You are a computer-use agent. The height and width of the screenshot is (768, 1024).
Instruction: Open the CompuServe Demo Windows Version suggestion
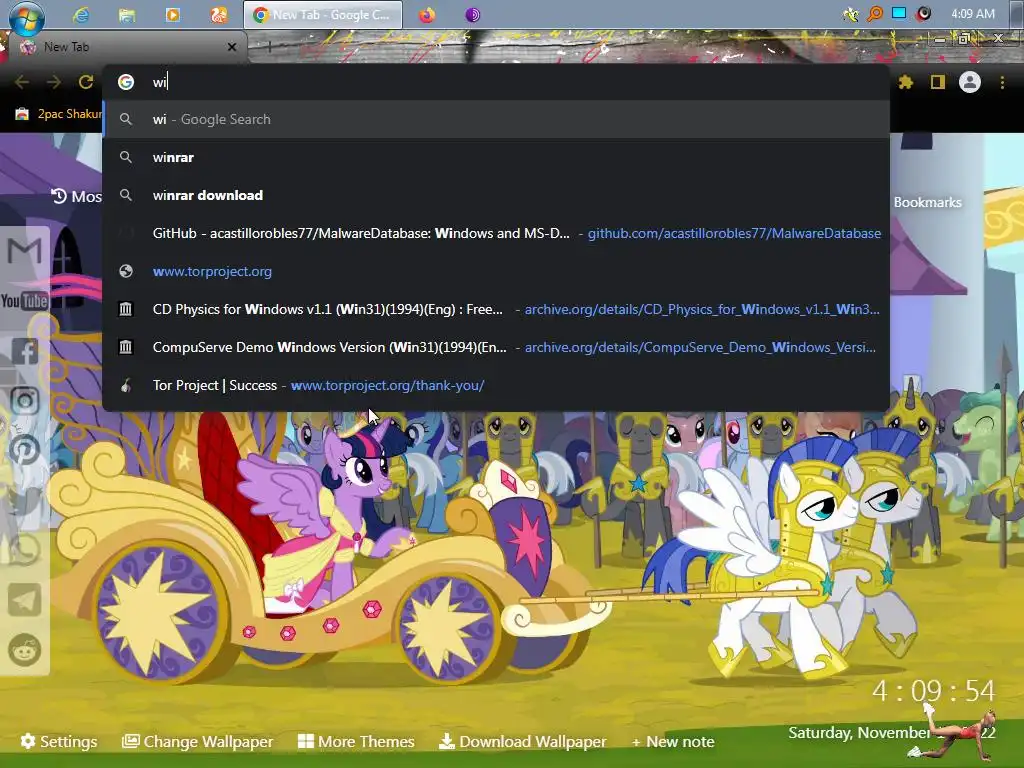coord(496,347)
